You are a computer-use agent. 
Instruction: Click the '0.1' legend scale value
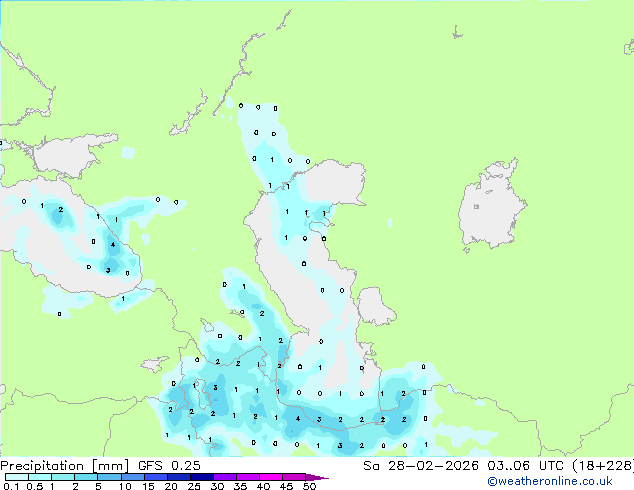tap(11, 486)
